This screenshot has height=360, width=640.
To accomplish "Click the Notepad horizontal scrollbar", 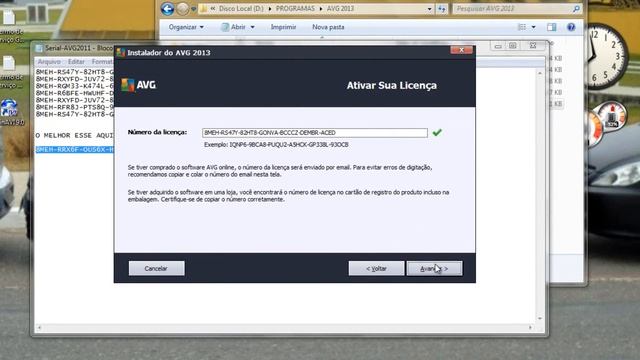I will coord(284,327).
